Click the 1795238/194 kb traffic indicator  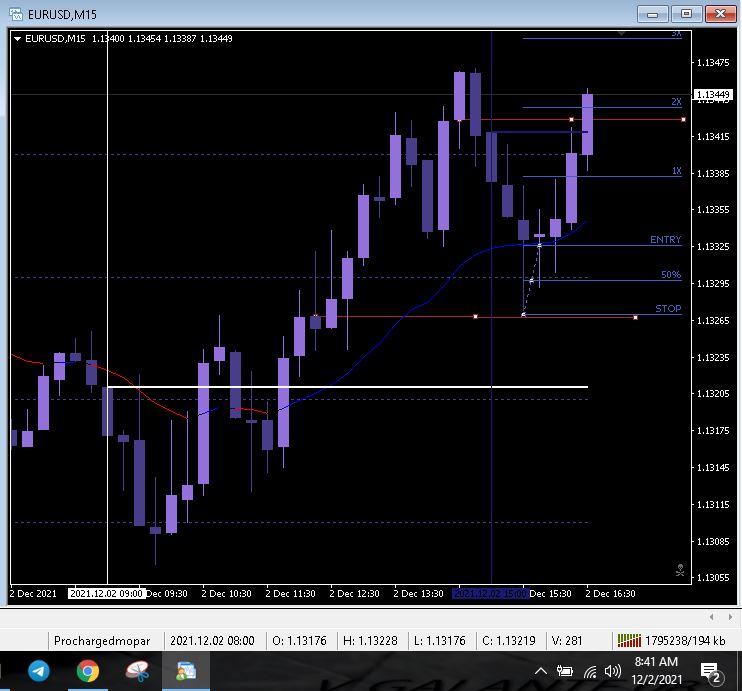685,641
